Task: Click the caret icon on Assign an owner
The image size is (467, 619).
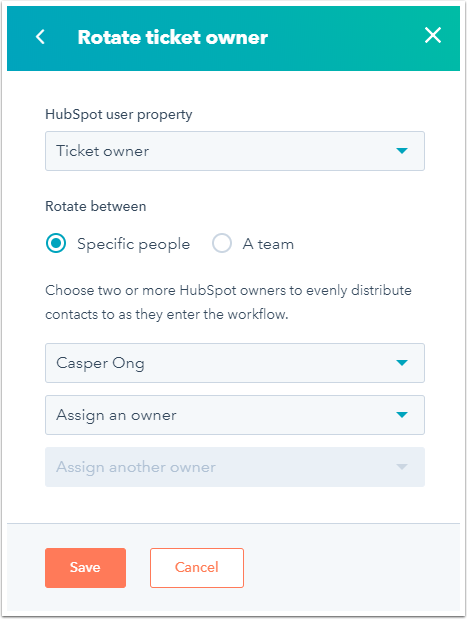Action: pyautogui.click(x=402, y=415)
